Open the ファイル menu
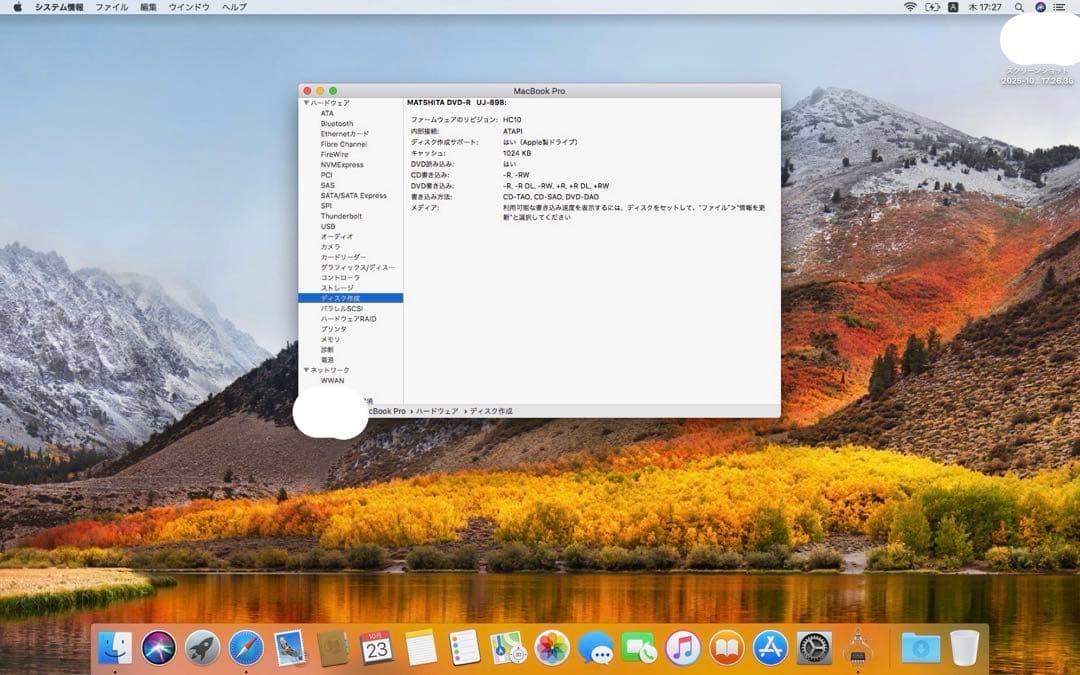Viewport: 1080px width, 675px height. coord(112,7)
